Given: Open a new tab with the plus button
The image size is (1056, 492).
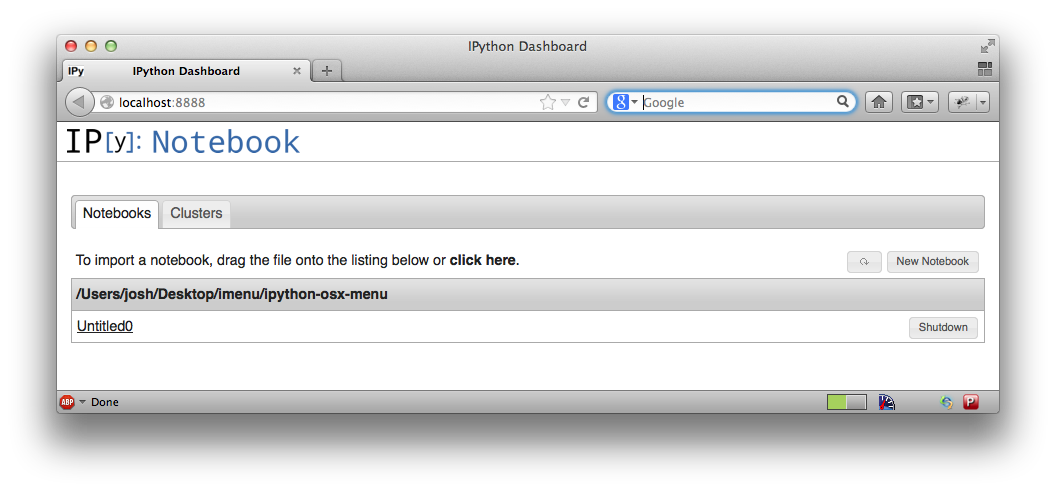Looking at the screenshot, I should click(x=327, y=71).
